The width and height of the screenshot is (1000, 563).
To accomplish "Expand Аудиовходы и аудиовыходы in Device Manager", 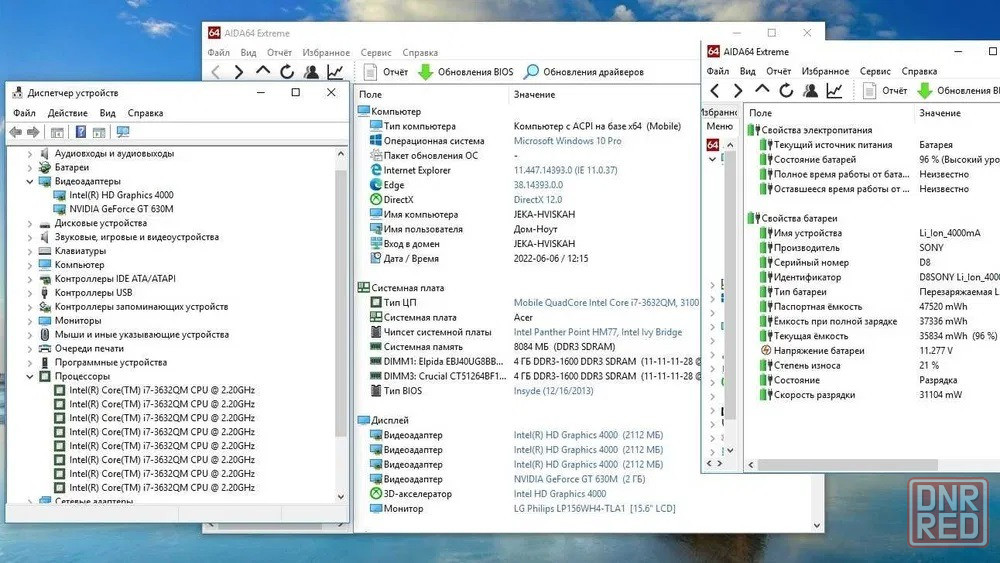I will [x=29, y=154].
